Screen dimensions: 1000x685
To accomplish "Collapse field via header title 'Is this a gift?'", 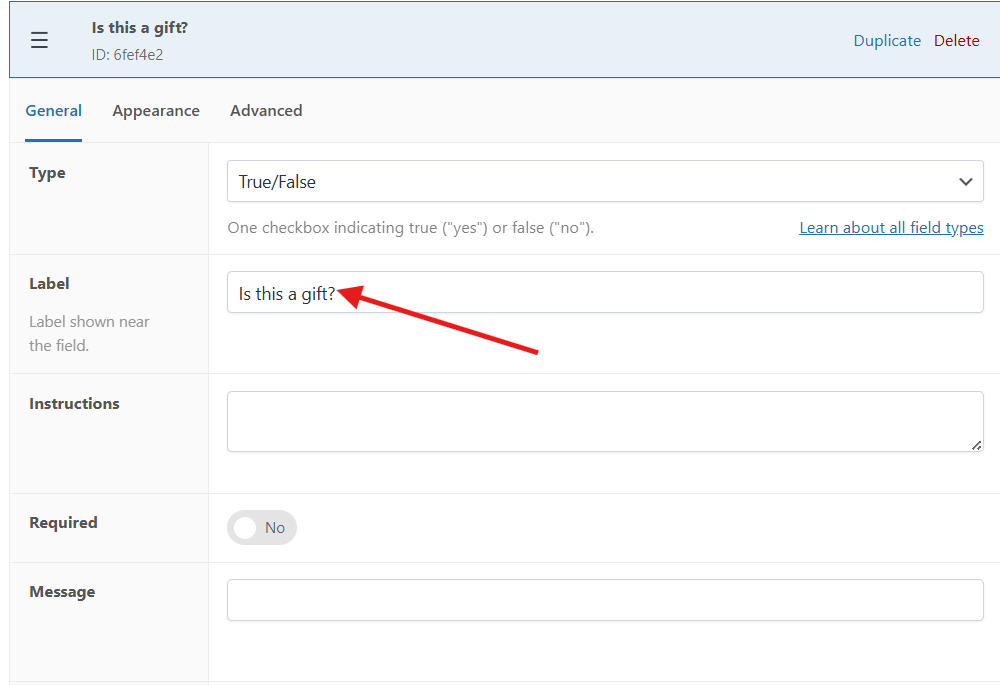I will point(140,28).
